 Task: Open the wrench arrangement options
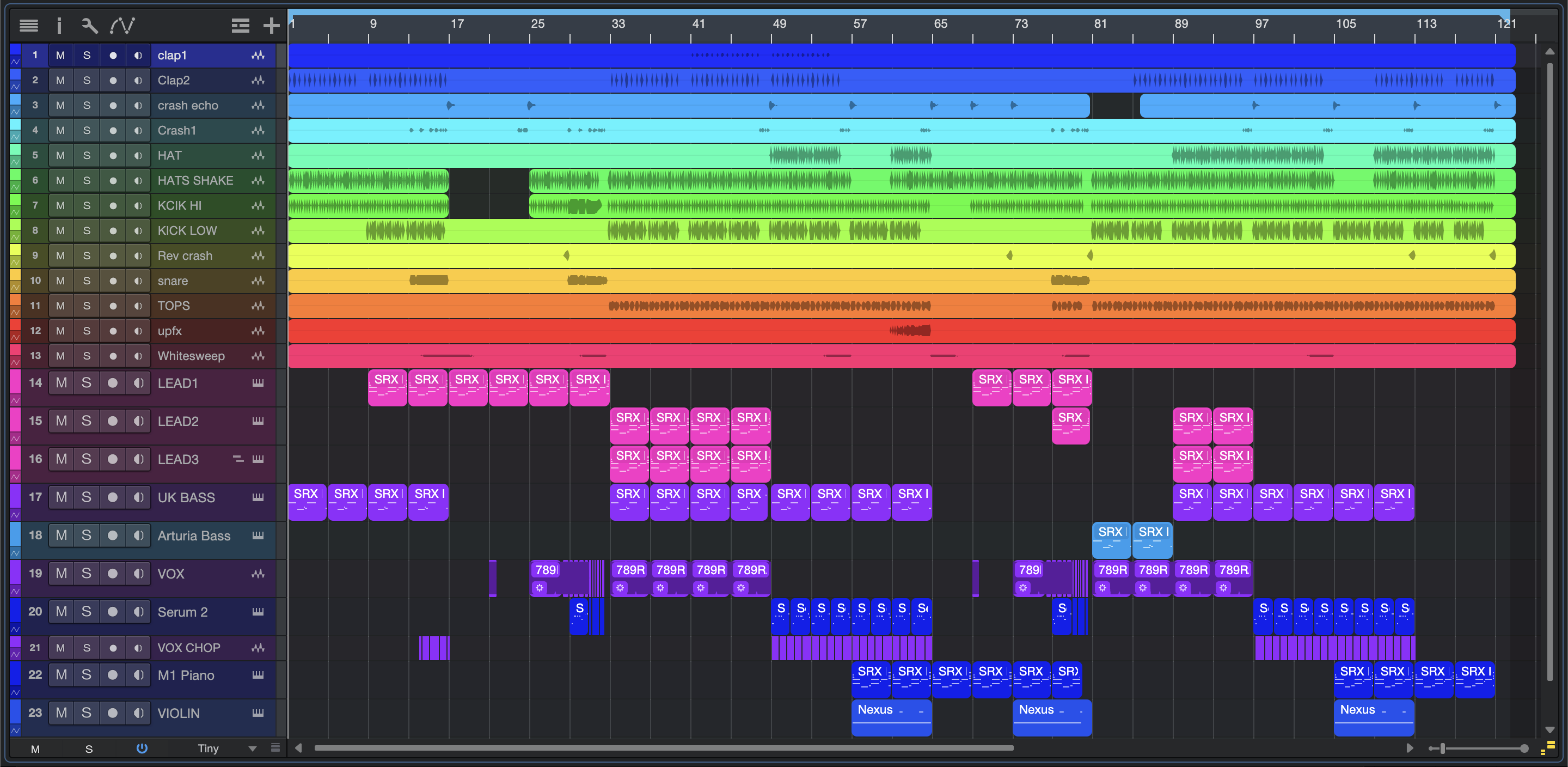point(89,25)
